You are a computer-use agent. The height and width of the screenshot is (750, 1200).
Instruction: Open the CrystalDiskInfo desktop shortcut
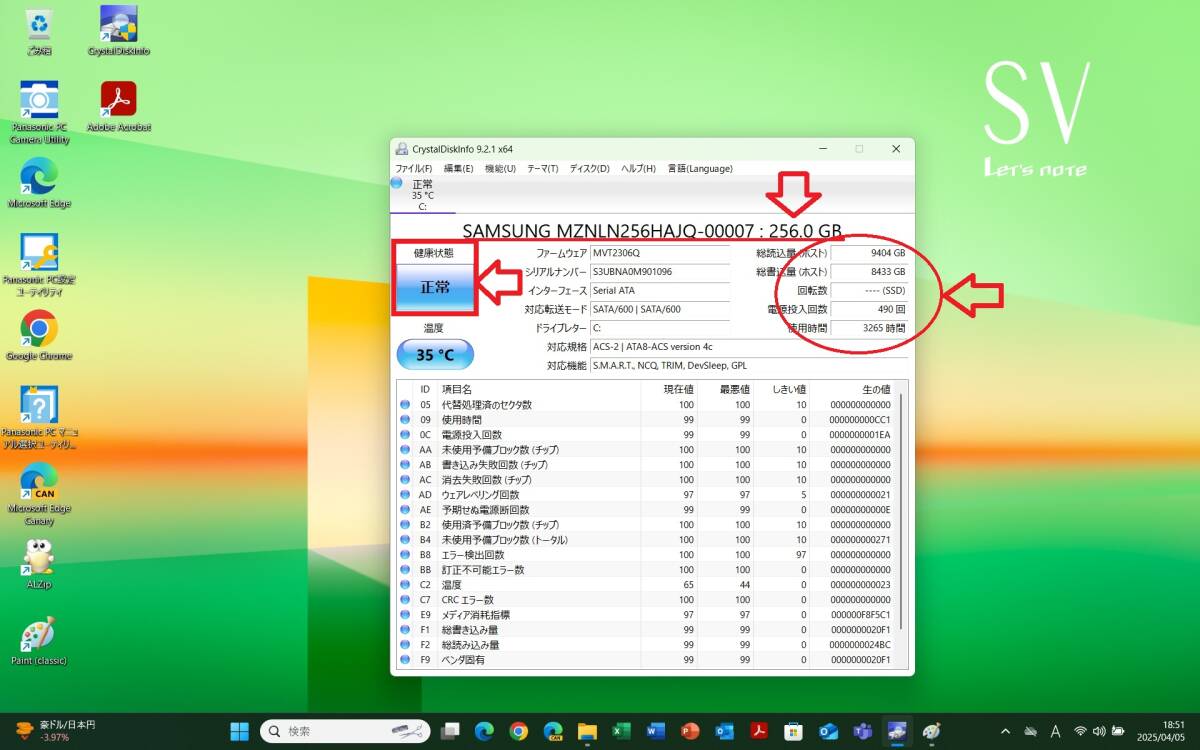[119, 31]
